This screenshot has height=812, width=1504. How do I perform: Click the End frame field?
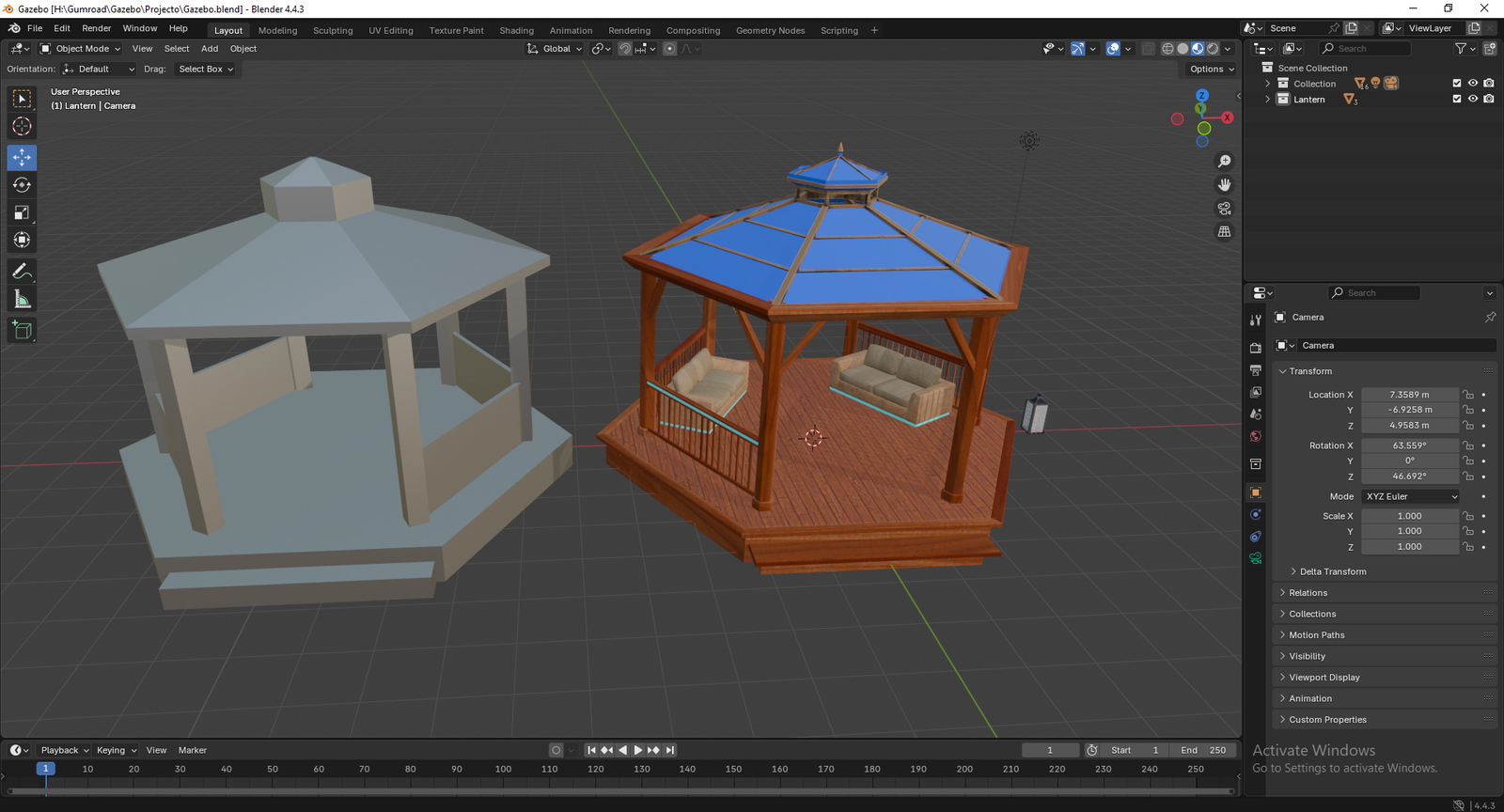tap(1204, 750)
